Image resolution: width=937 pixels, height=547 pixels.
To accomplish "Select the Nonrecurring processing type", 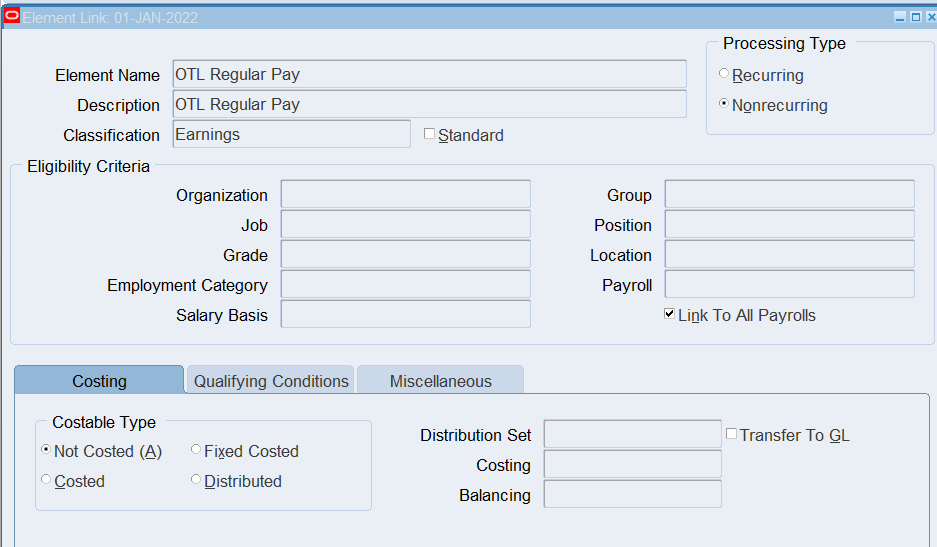I will [724, 104].
